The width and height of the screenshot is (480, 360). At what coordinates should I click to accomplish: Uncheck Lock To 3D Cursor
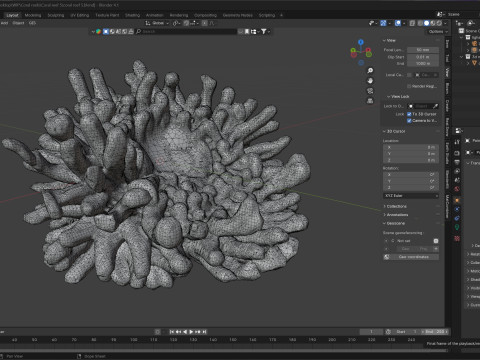[x=409, y=114]
